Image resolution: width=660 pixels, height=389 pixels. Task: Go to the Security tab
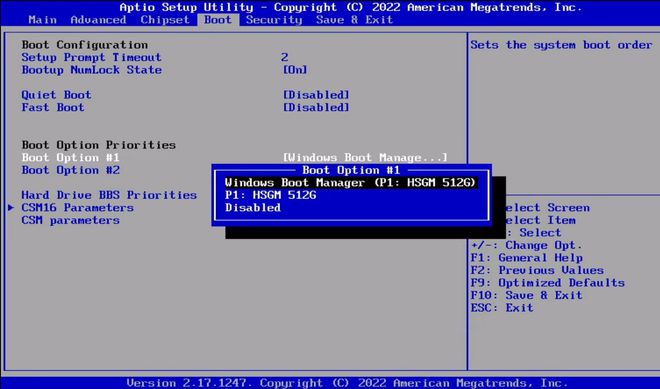coord(274,20)
